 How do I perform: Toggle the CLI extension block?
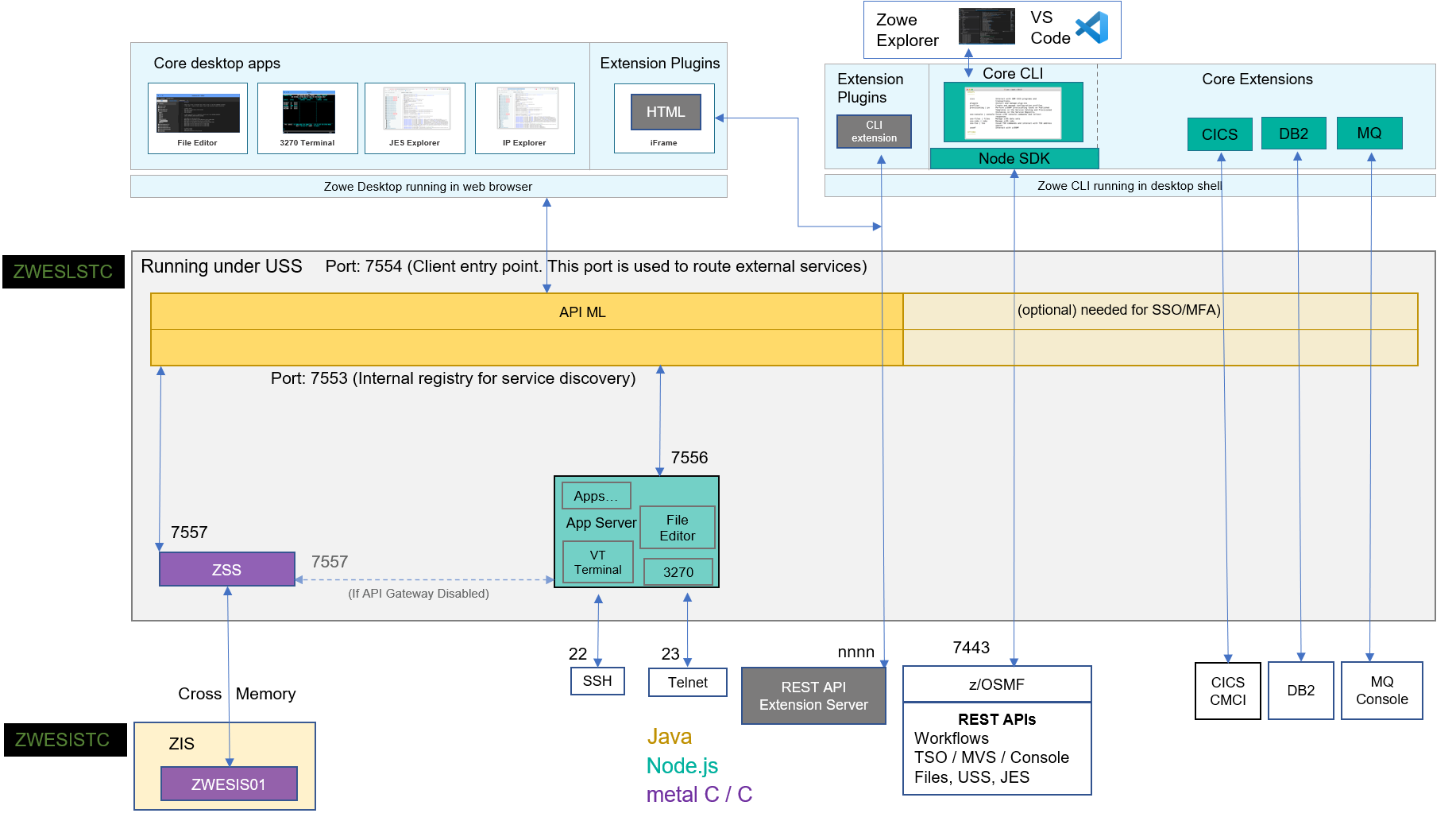point(874,130)
